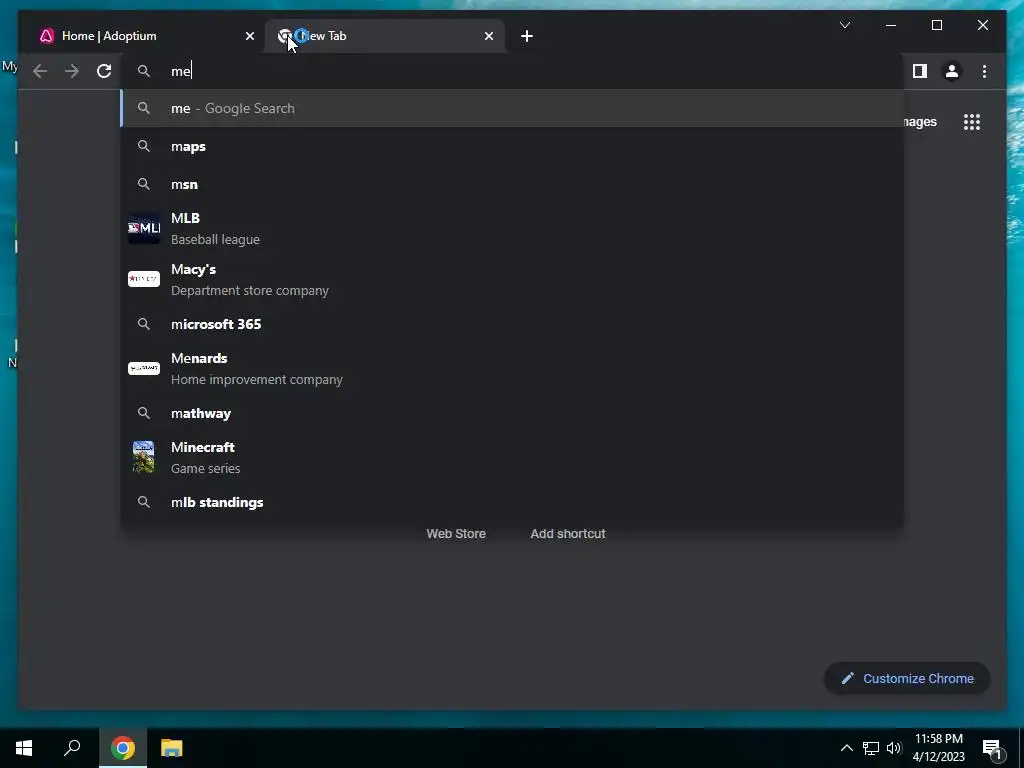Select the Menards Home improvement suggestion
Screen dimensions: 1024x768
[x=513, y=368]
